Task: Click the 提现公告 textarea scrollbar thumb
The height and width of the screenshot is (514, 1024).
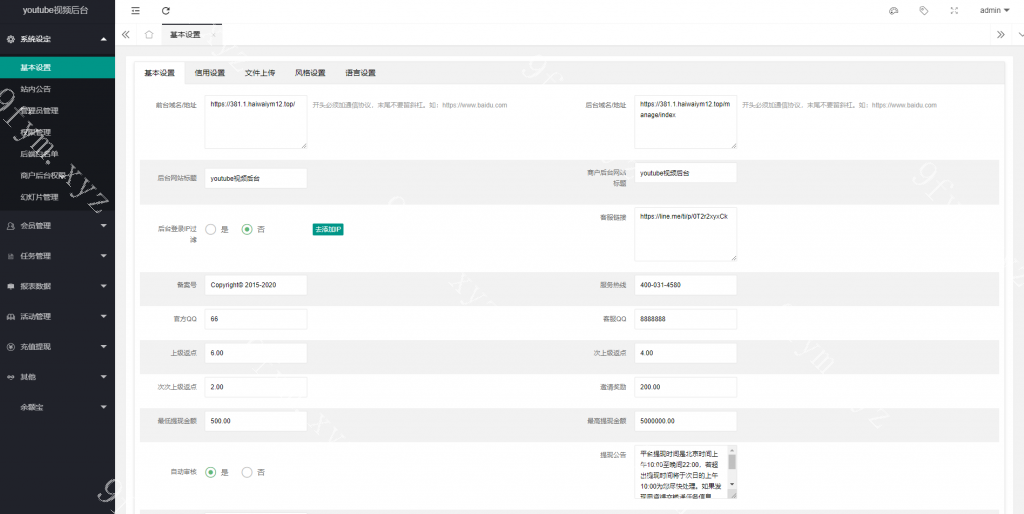Action: 732,462
